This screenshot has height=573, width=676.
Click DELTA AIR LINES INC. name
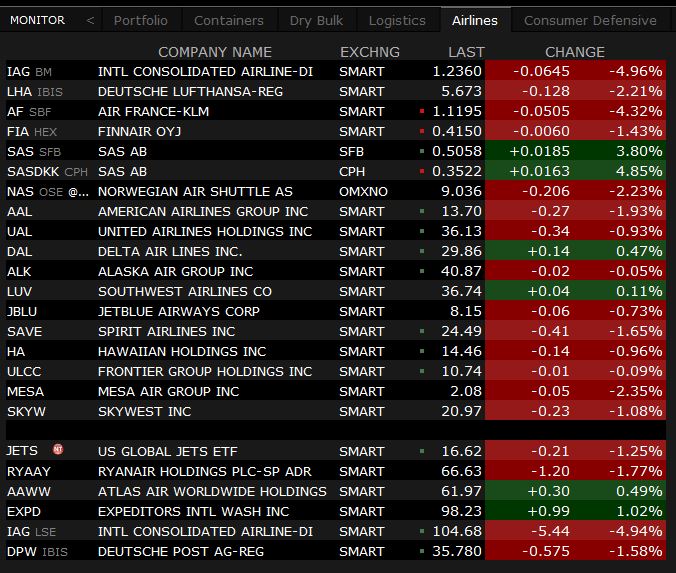click(170, 251)
